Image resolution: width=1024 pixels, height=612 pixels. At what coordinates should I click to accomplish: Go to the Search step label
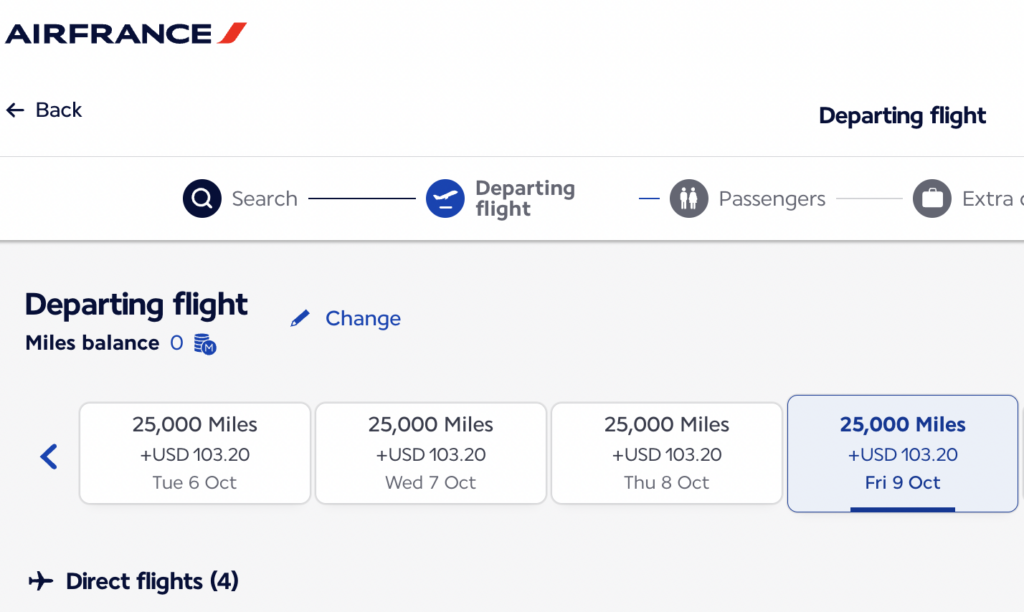(264, 199)
